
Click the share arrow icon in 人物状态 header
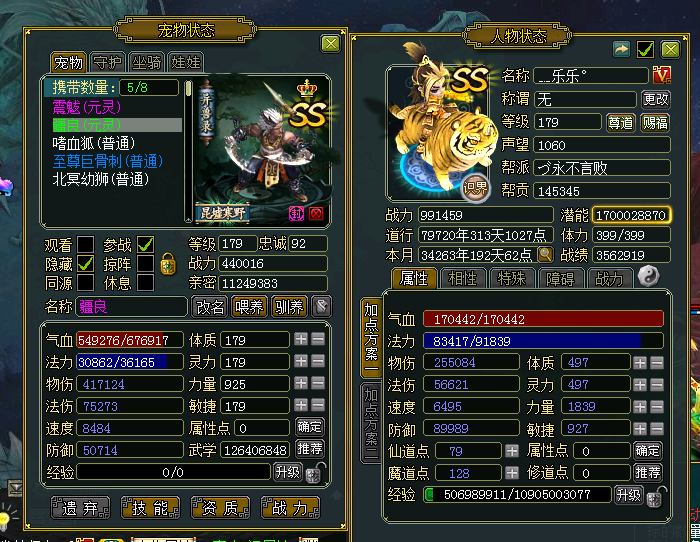[x=621, y=49]
